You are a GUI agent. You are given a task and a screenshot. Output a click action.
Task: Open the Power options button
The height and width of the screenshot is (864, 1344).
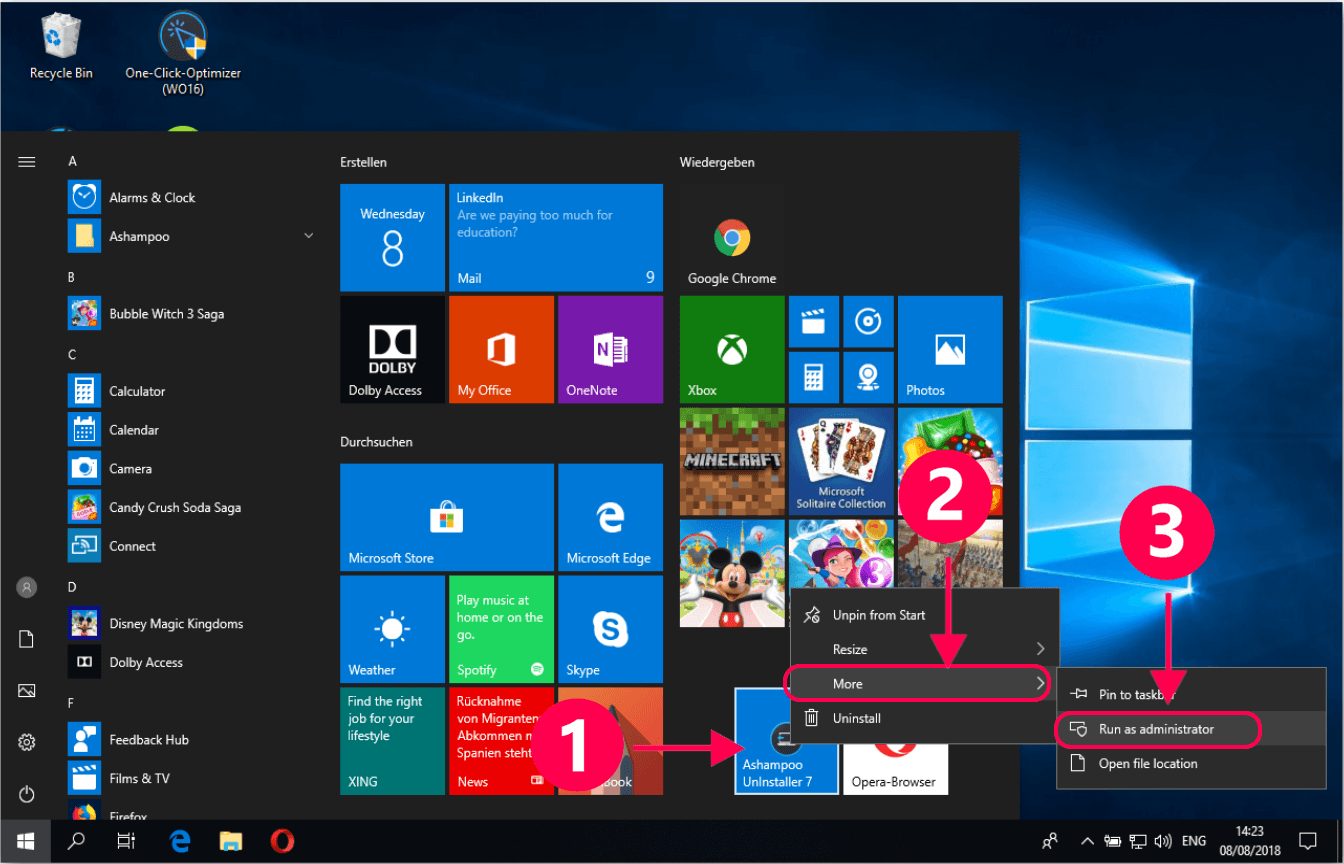[x=27, y=794]
